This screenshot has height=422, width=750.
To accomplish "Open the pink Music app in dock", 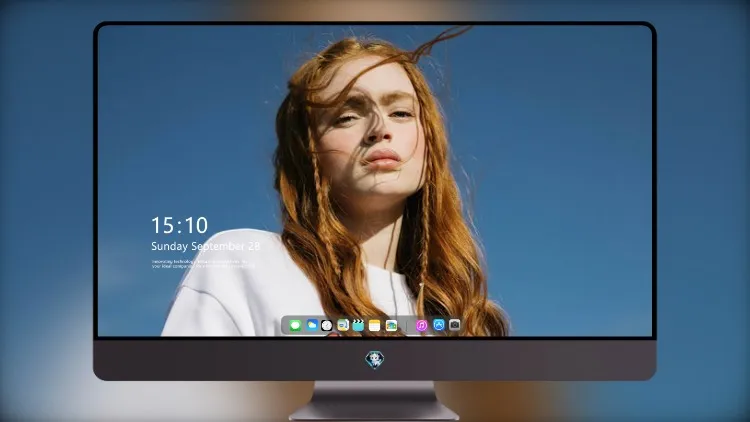I will tap(421, 326).
